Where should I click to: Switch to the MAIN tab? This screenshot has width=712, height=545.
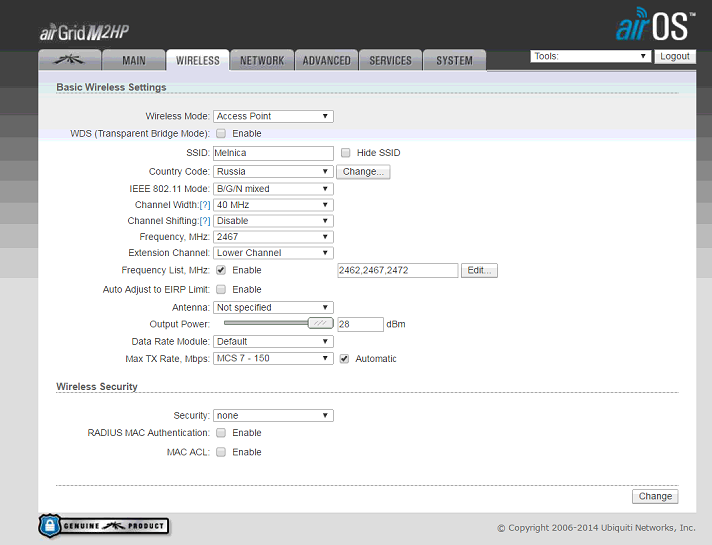click(x=134, y=60)
